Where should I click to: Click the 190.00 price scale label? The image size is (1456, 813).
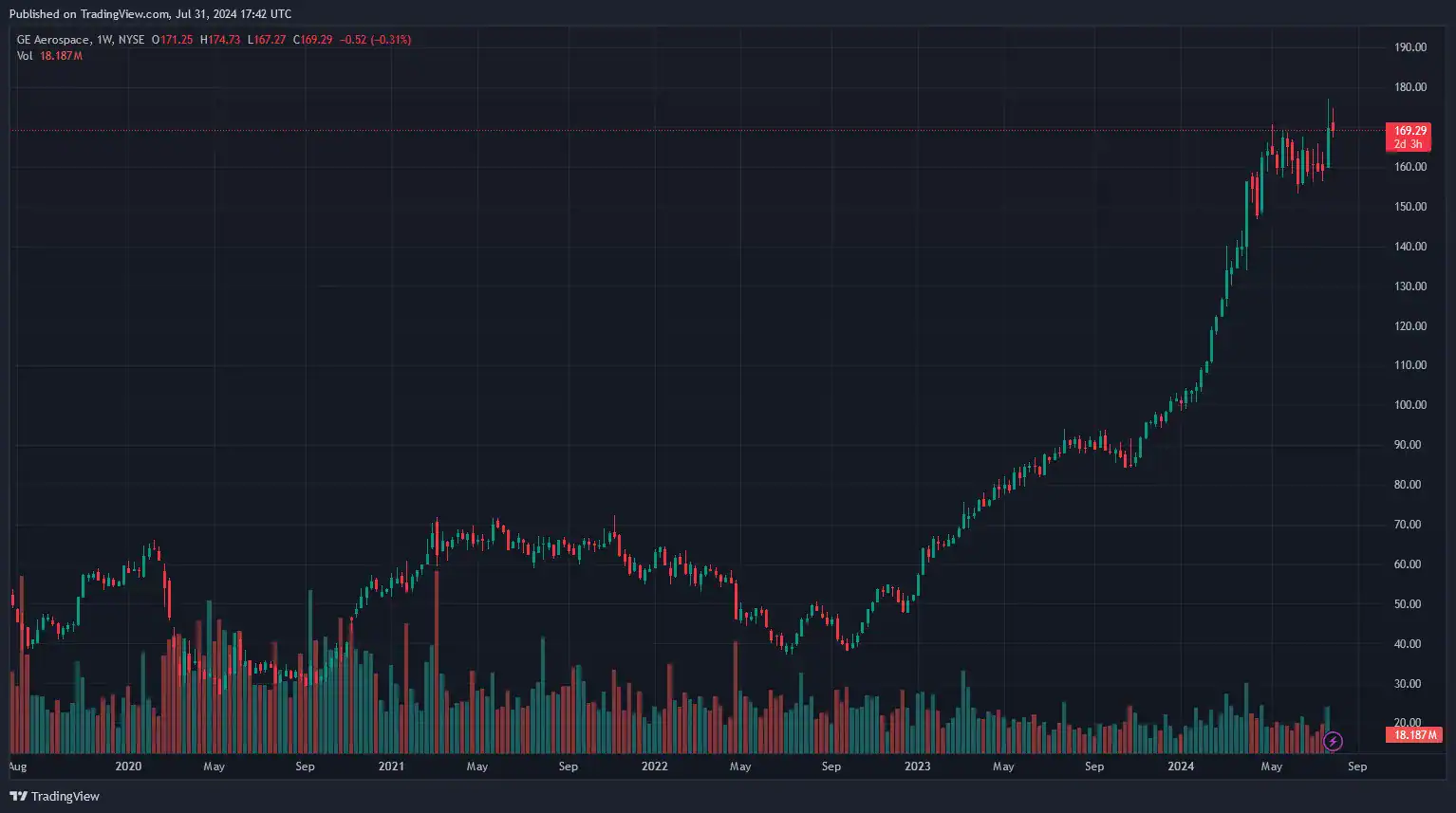1410,47
